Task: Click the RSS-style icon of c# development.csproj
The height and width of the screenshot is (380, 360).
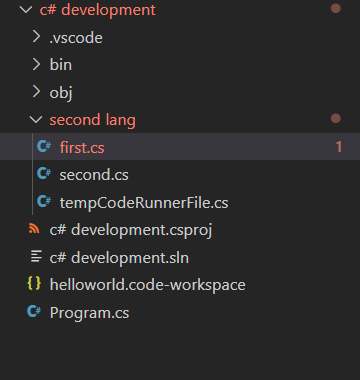Action: click(34, 229)
